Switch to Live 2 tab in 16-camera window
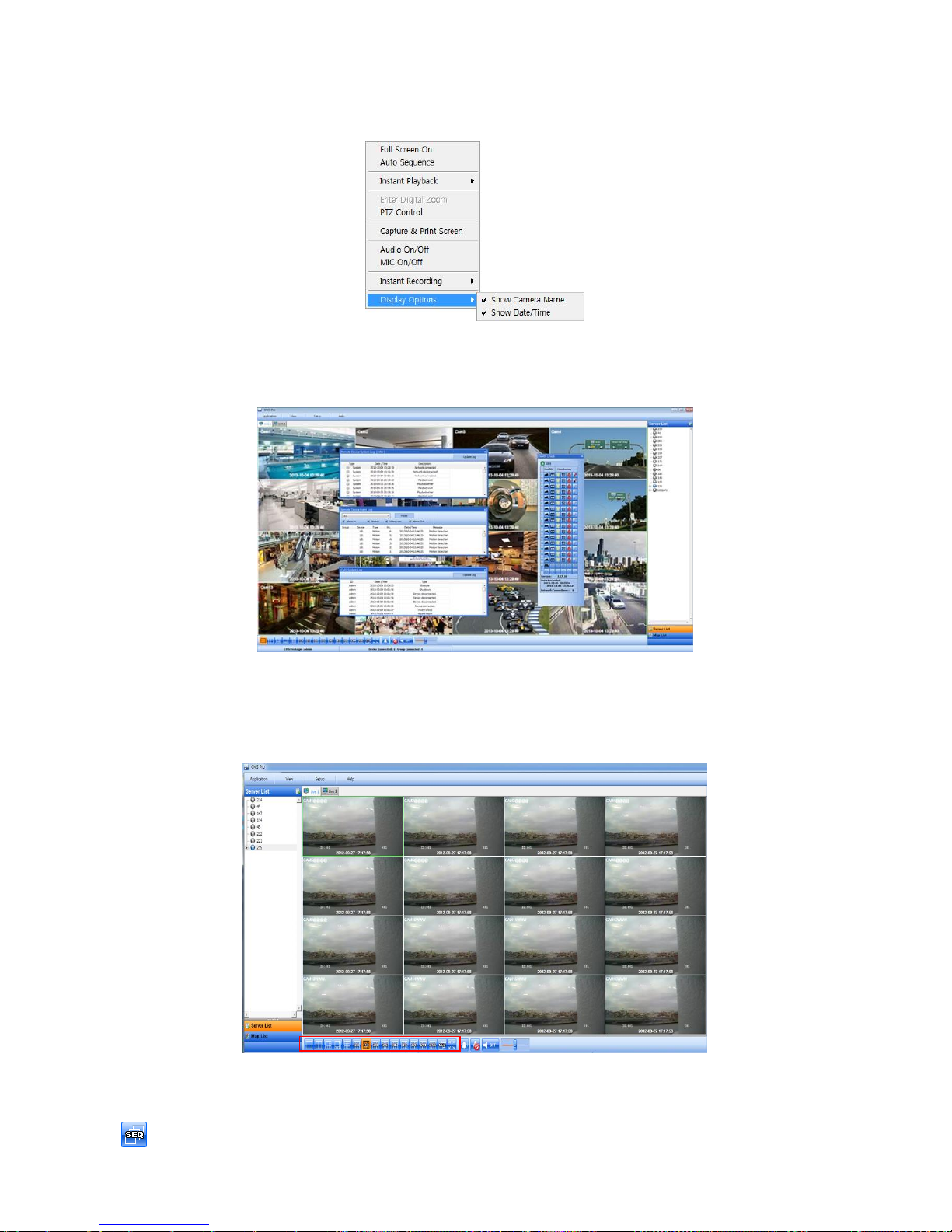The image size is (952, 1232). tap(330, 791)
